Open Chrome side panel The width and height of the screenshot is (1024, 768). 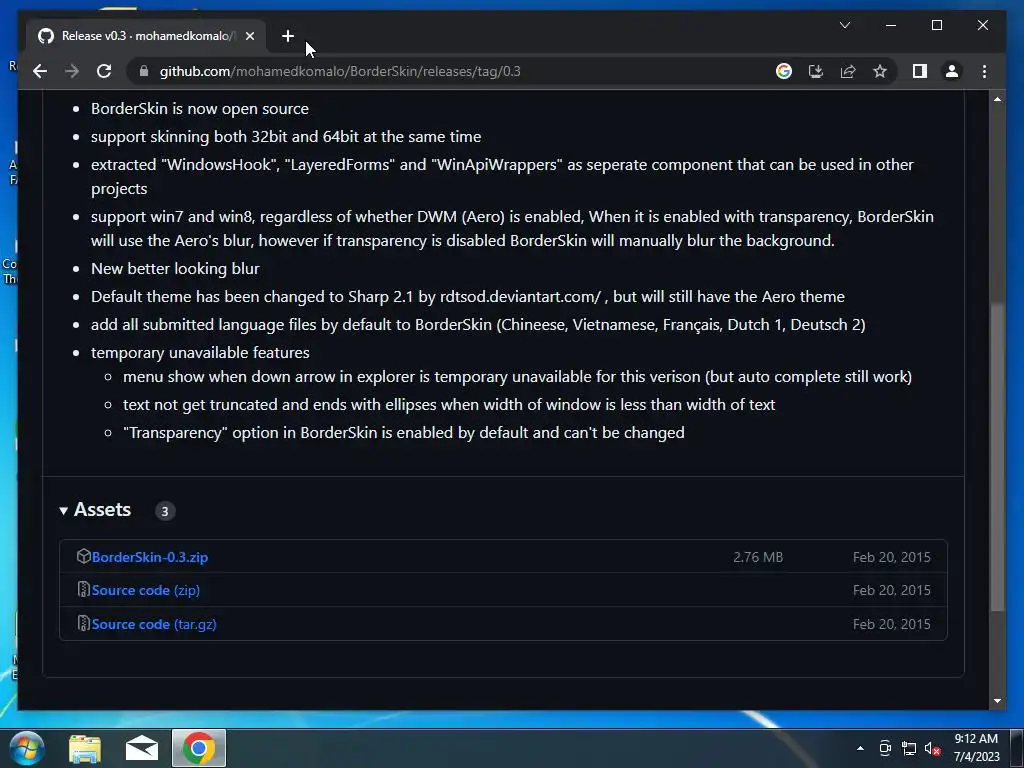coord(920,71)
